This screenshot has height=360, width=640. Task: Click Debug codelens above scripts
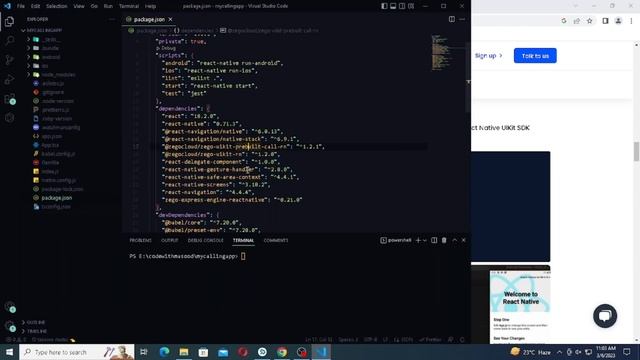click(x=166, y=48)
